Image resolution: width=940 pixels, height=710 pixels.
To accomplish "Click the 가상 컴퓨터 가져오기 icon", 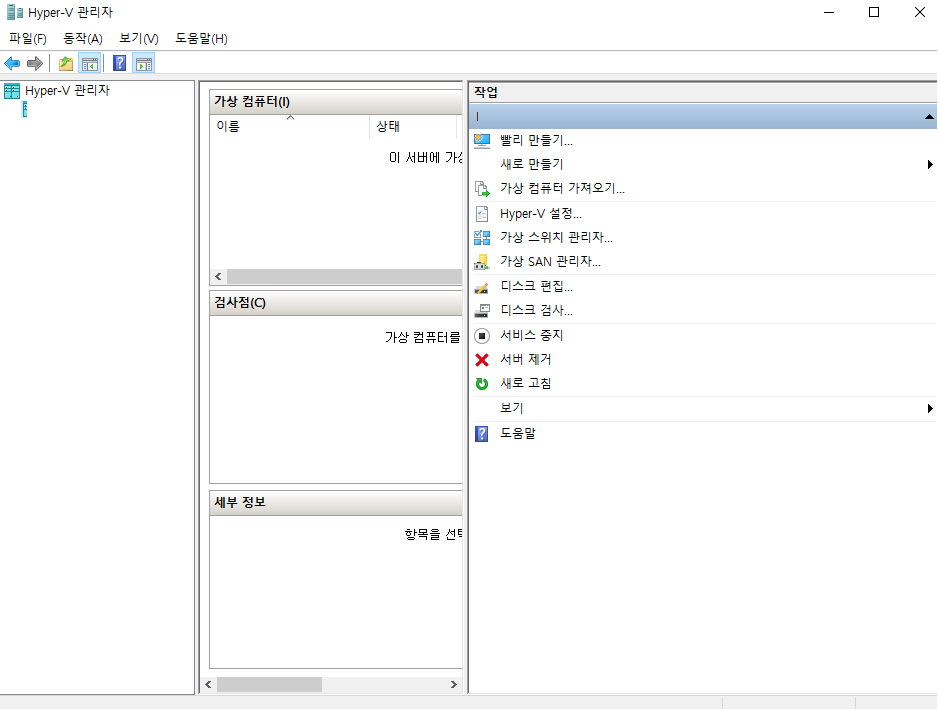I will coord(482,189).
